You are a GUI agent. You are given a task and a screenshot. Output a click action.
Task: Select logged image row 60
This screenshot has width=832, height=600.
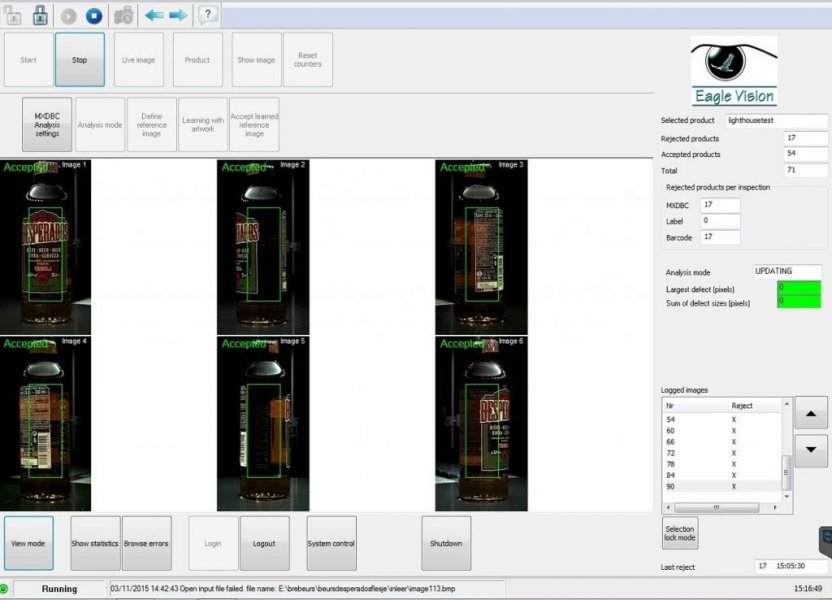[722, 430]
